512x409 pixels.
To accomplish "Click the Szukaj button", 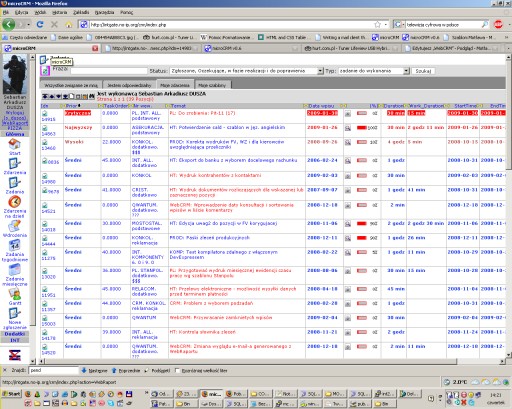I will pyautogui.click(x=423, y=71).
